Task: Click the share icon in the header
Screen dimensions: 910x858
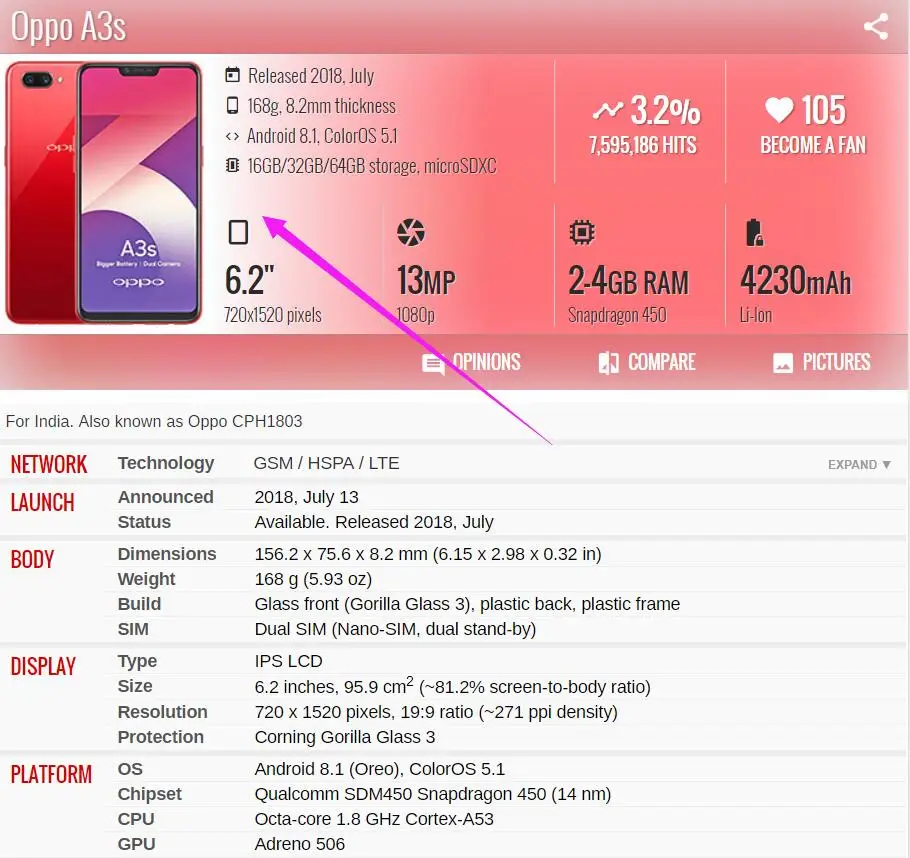Action: pyautogui.click(x=876, y=27)
